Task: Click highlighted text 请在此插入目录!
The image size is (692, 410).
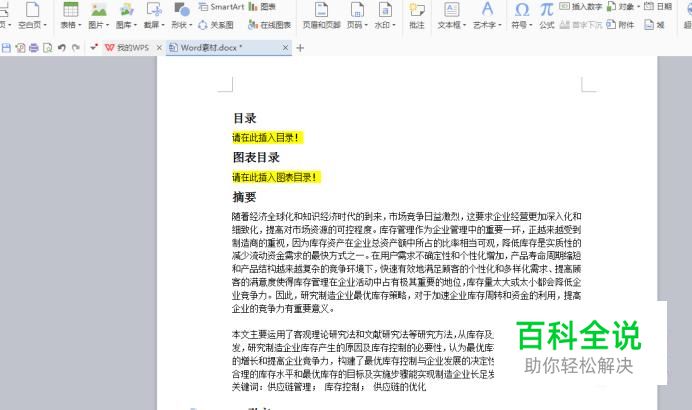Action: (266, 138)
